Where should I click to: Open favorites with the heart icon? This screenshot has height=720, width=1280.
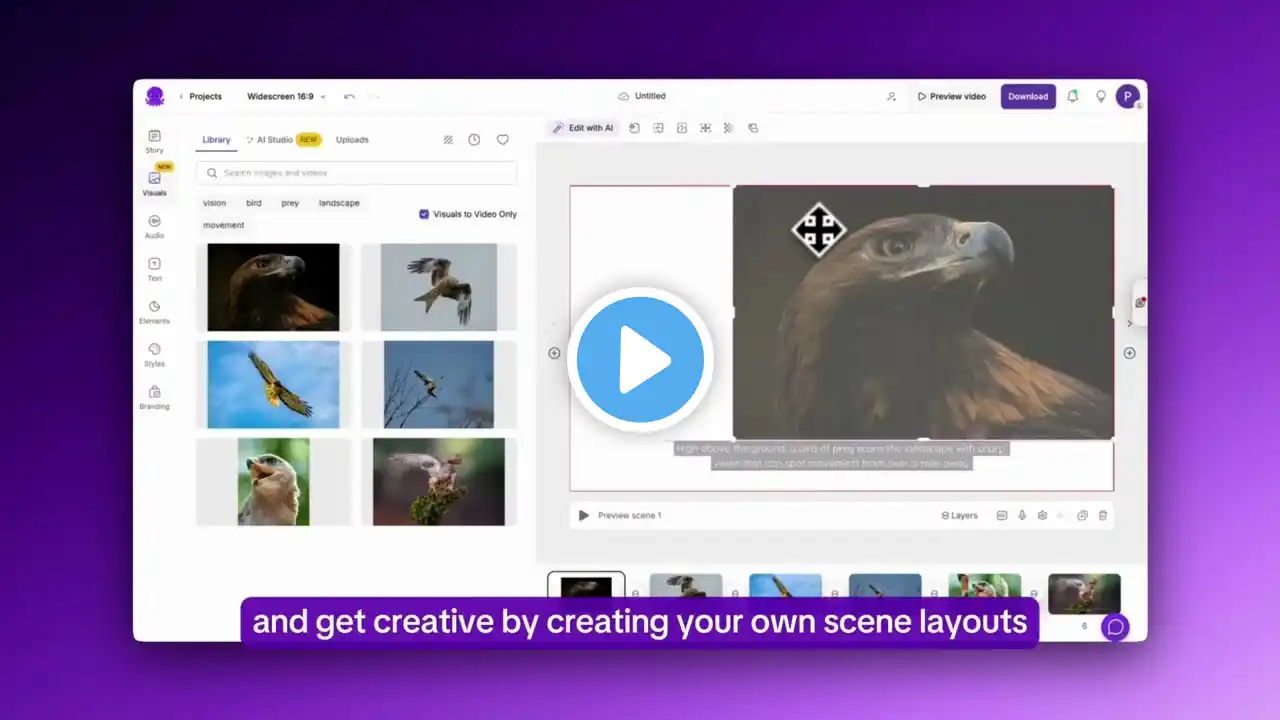pos(503,140)
